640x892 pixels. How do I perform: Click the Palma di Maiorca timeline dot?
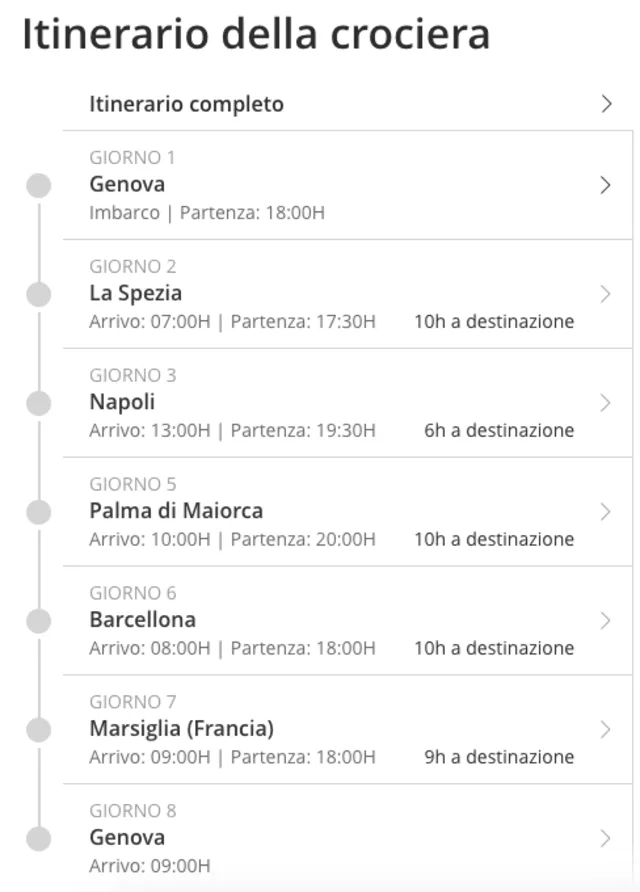(x=39, y=512)
